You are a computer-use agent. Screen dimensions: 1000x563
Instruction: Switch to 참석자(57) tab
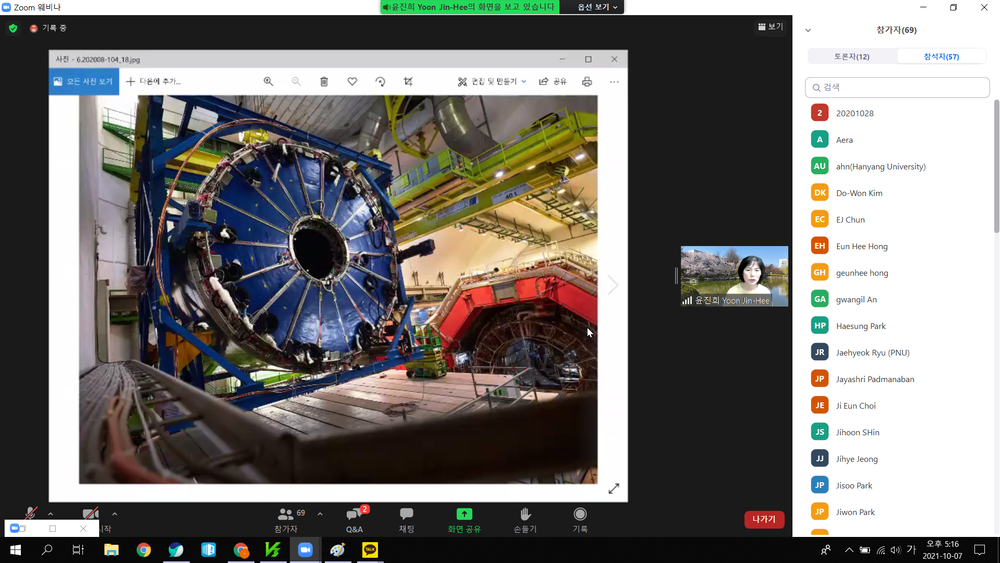[941, 57]
